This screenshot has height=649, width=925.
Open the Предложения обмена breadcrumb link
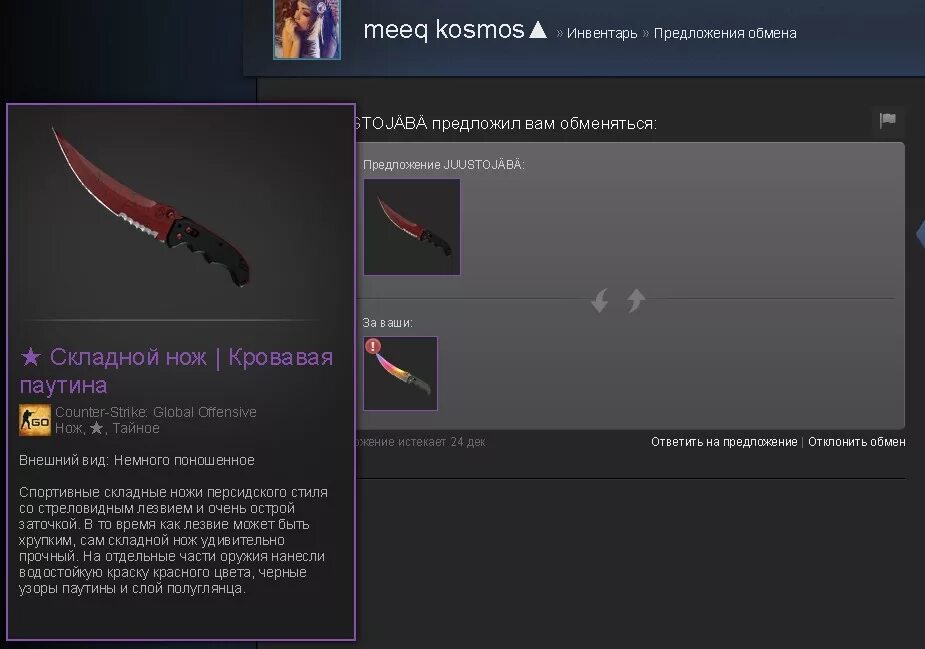(x=725, y=33)
